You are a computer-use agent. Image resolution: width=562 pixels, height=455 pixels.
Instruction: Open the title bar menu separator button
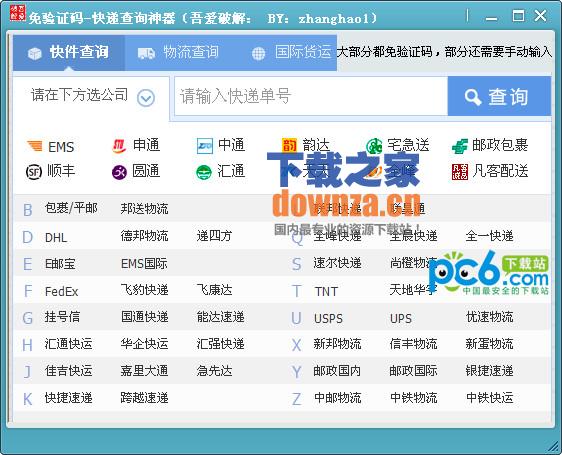point(467,16)
